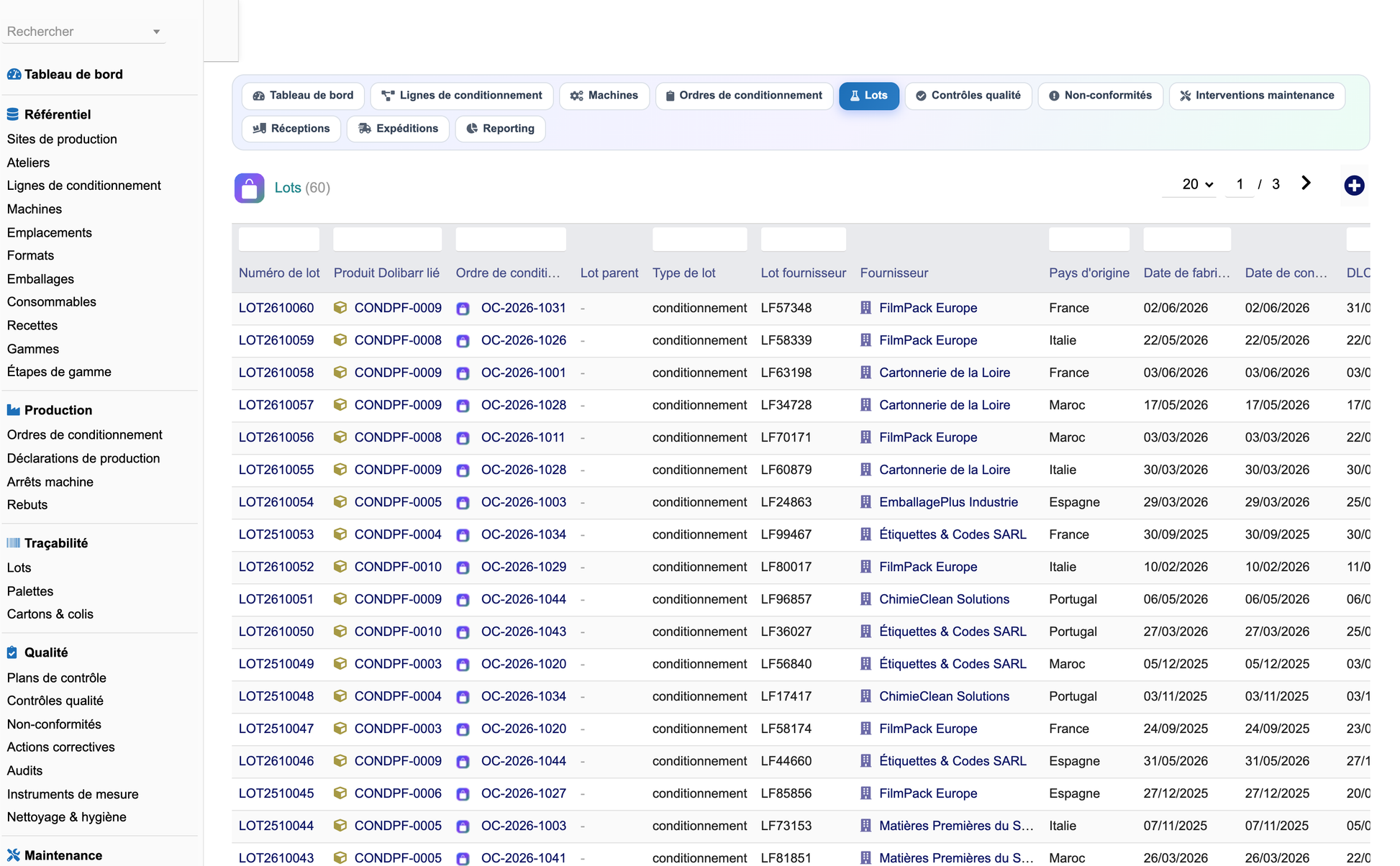Open the Non-conformités tab
1400x866 pixels.
point(1100,96)
